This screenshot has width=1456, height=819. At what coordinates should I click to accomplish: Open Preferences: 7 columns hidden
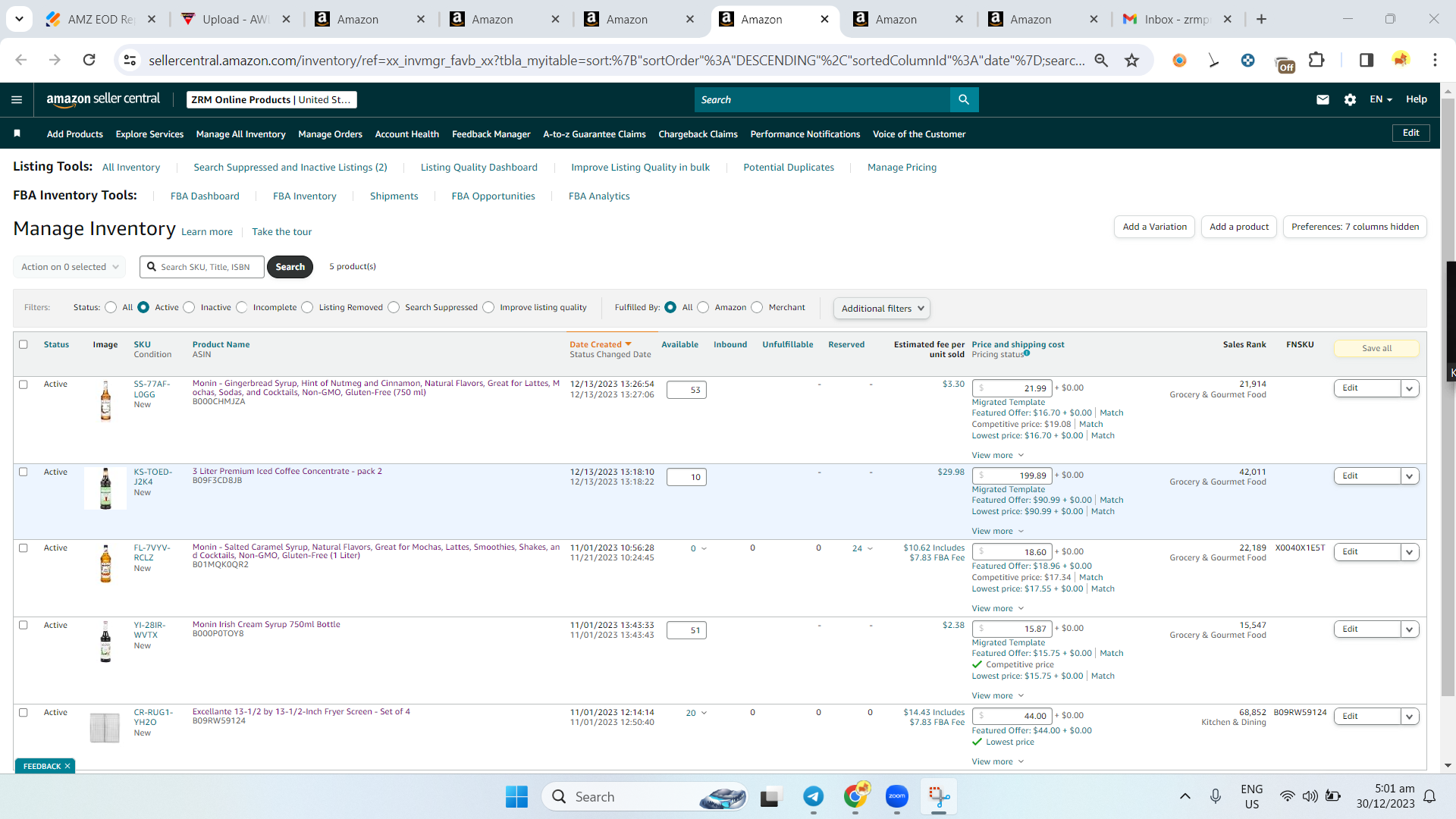click(1354, 227)
